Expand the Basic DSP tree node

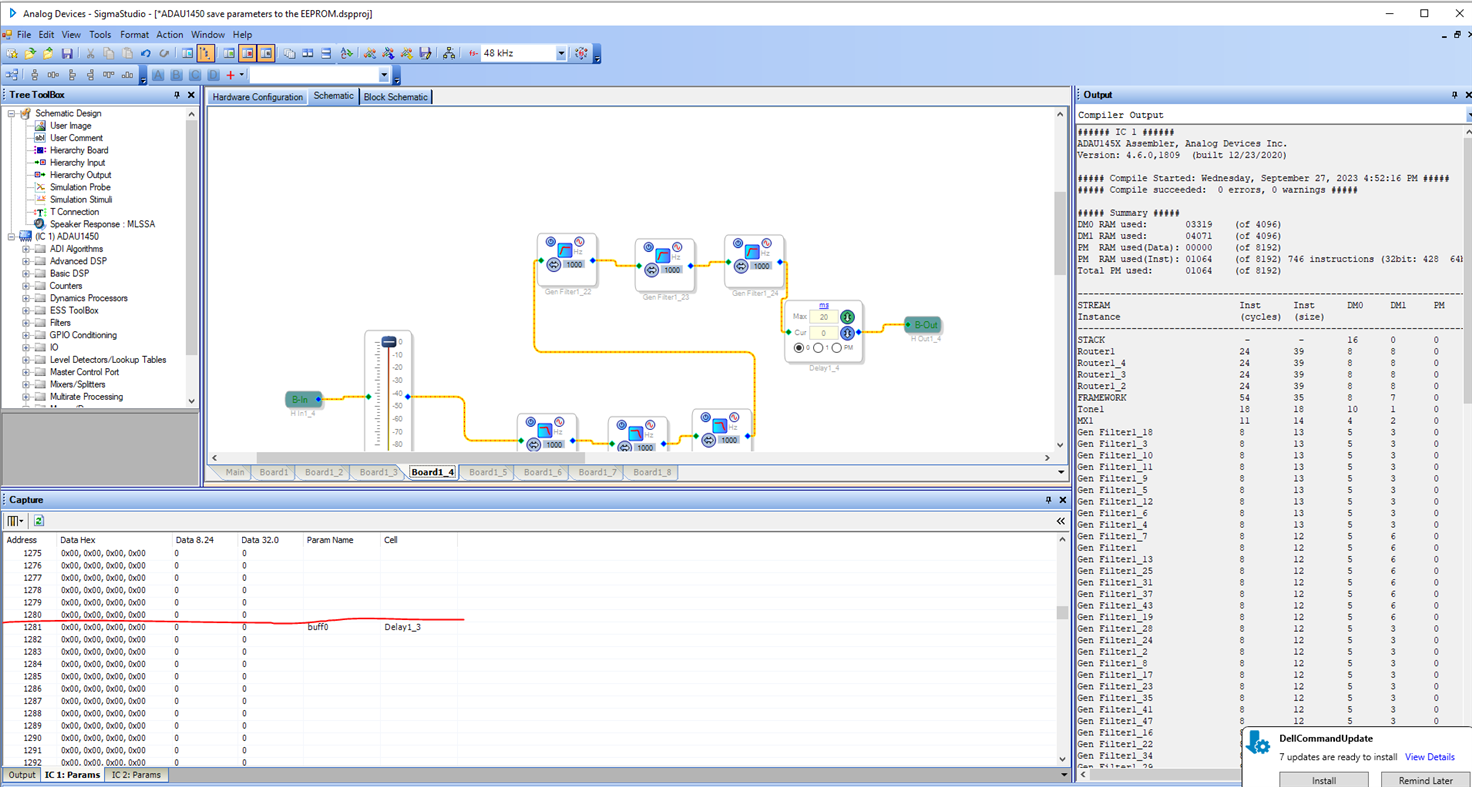(26, 273)
